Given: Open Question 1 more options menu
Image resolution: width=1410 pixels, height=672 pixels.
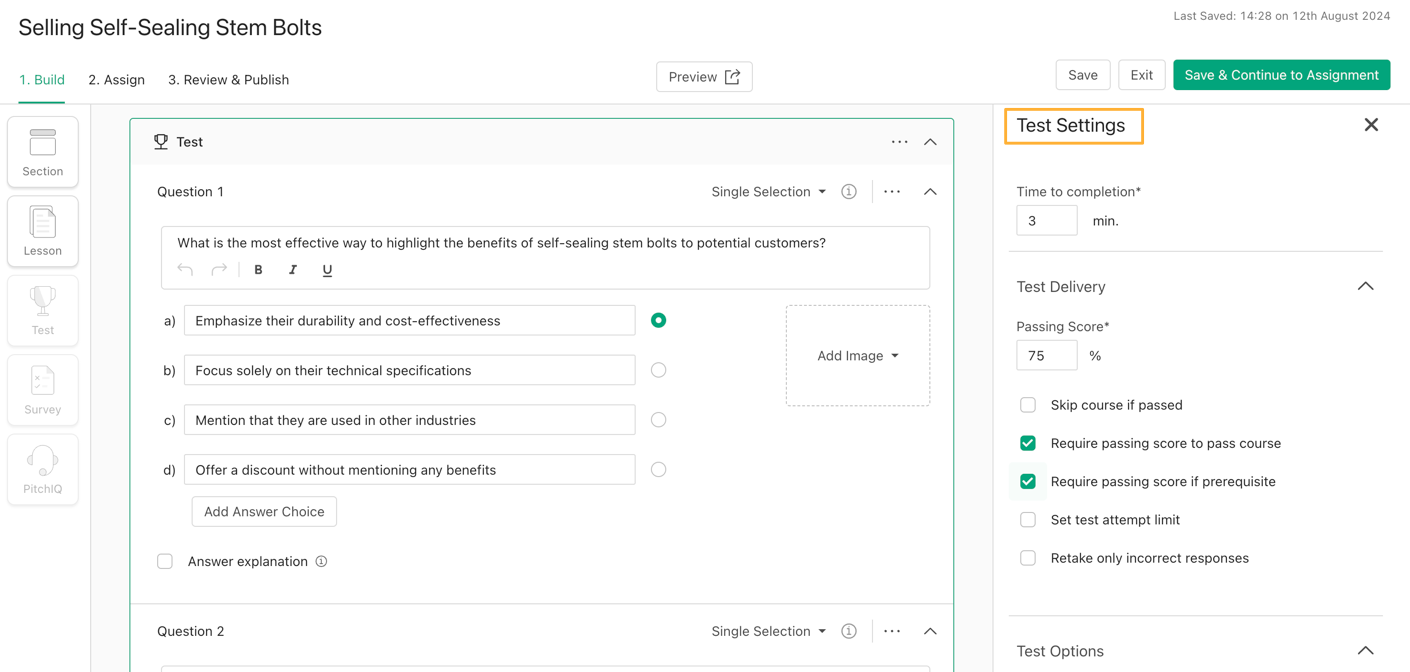Looking at the screenshot, I should (892, 192).
